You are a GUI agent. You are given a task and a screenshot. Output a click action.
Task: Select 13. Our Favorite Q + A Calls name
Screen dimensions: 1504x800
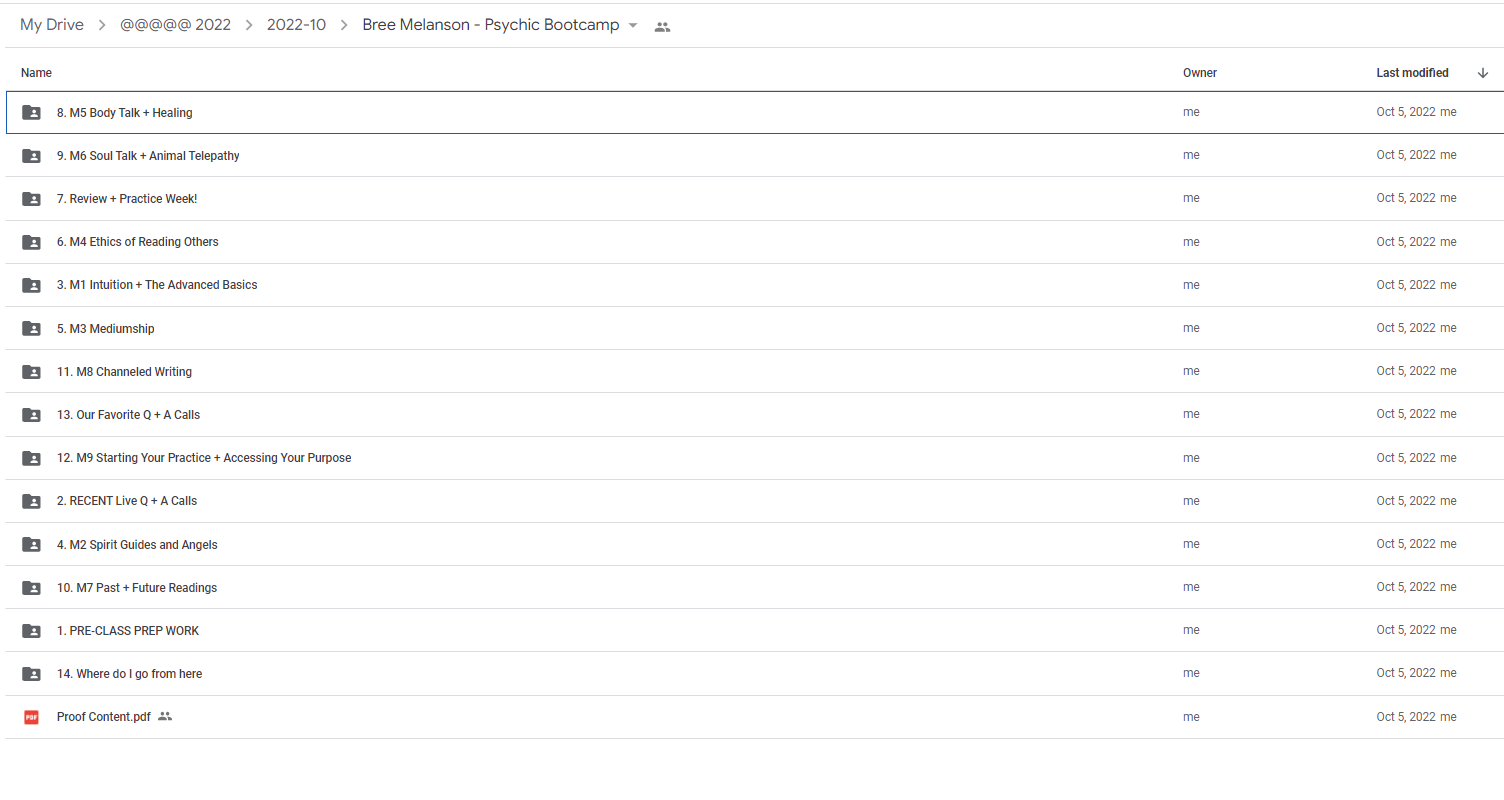tap(128, 415)
